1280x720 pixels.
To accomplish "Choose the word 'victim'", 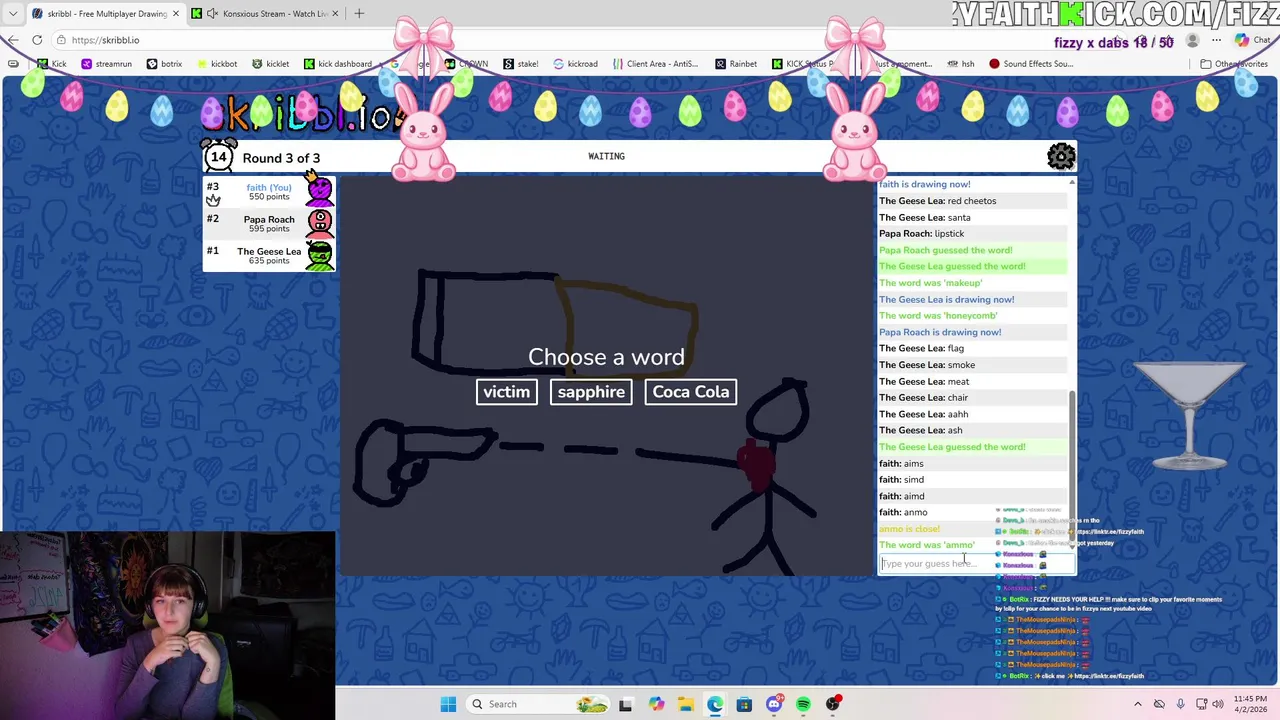I will pos(506,392).
